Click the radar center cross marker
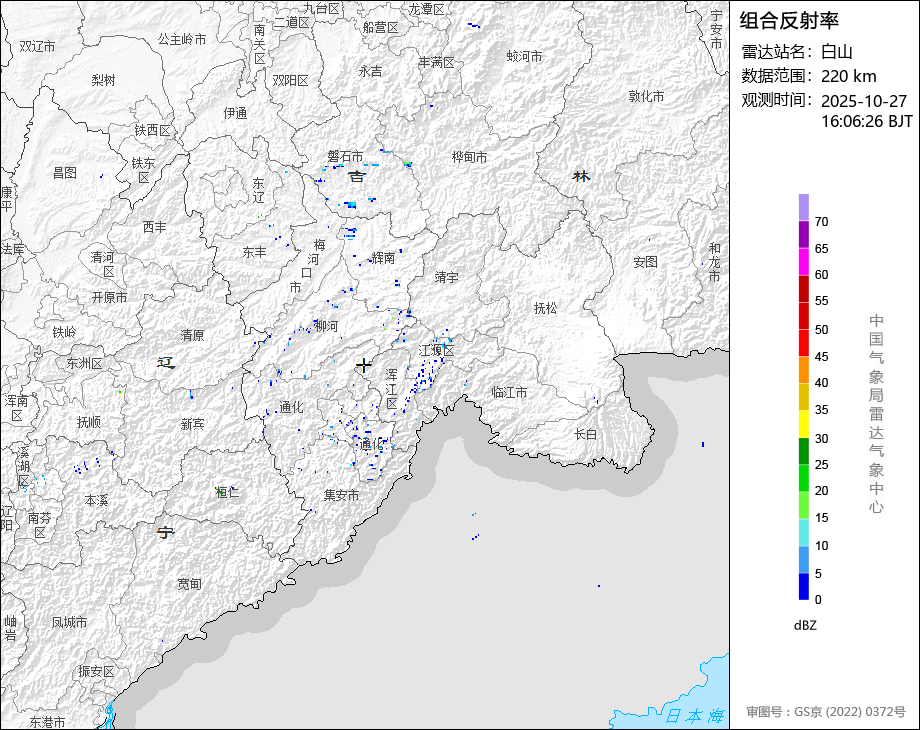This screenshot has width=920, height=730. point(364,366)
